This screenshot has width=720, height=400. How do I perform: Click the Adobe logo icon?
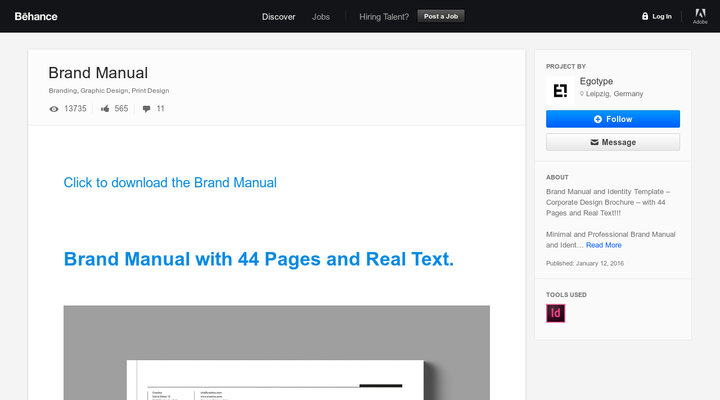tap(700, 15)
